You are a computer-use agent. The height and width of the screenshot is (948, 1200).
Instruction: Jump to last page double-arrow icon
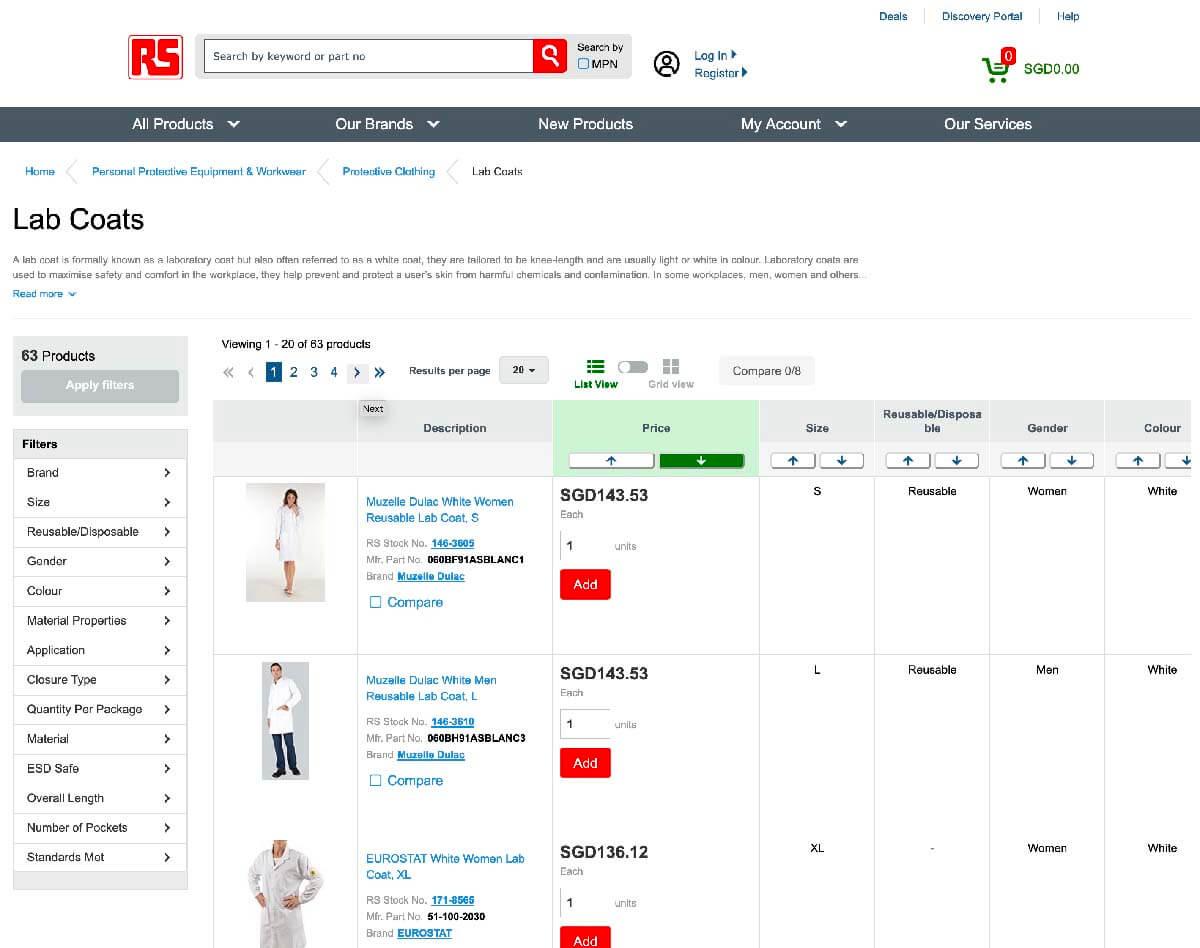380,372
